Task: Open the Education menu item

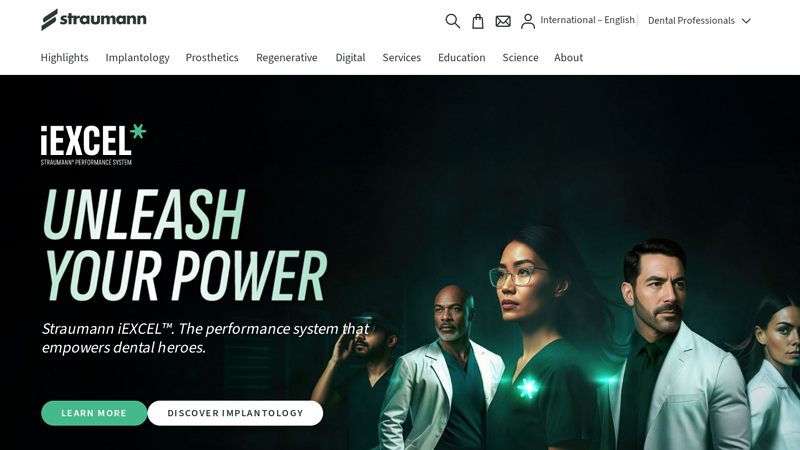Action: click(x=462, y=58)
